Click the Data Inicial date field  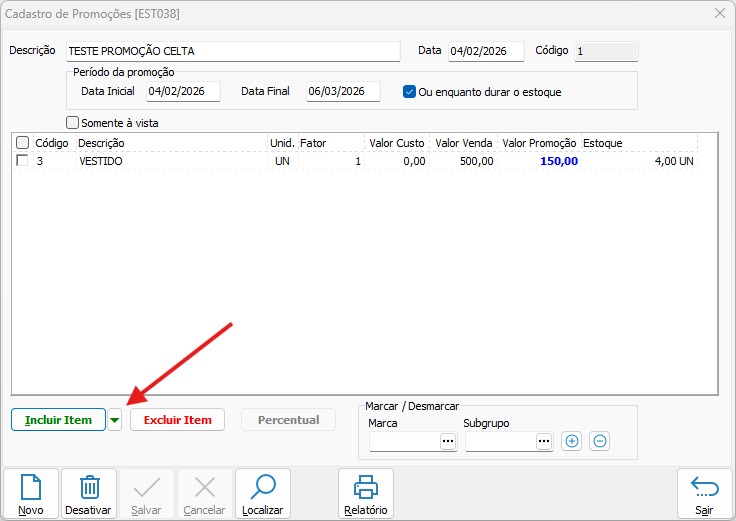click(x=183, y=91)
